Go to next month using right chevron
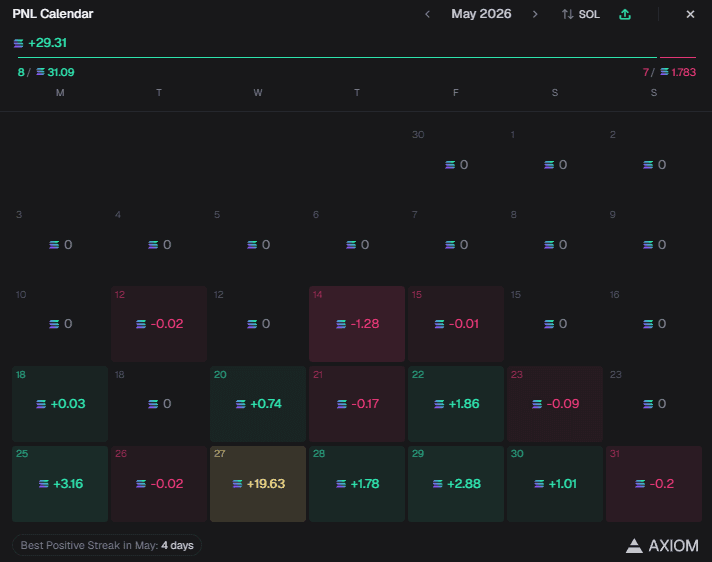This screenshot has height=562, width=712. (535, 15)
